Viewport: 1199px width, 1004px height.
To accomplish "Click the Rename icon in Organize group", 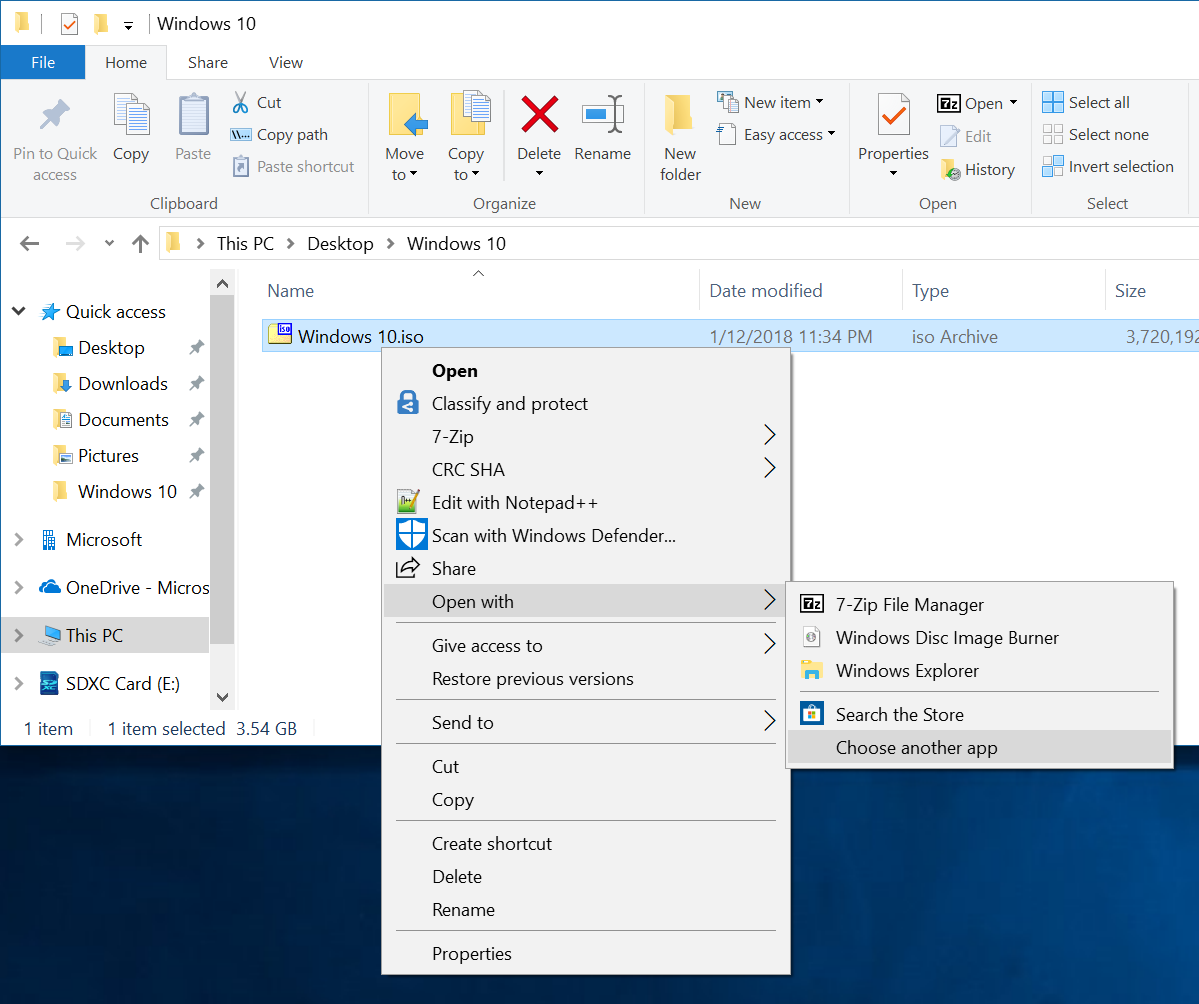I will 602,115.
